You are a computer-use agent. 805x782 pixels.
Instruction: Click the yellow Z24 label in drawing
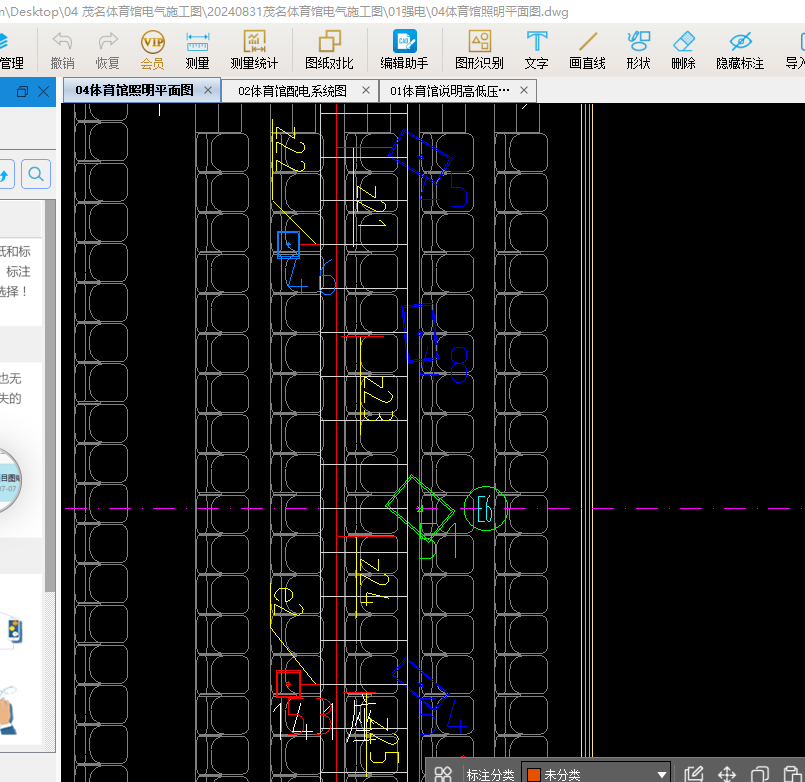[x=373, y=582]
